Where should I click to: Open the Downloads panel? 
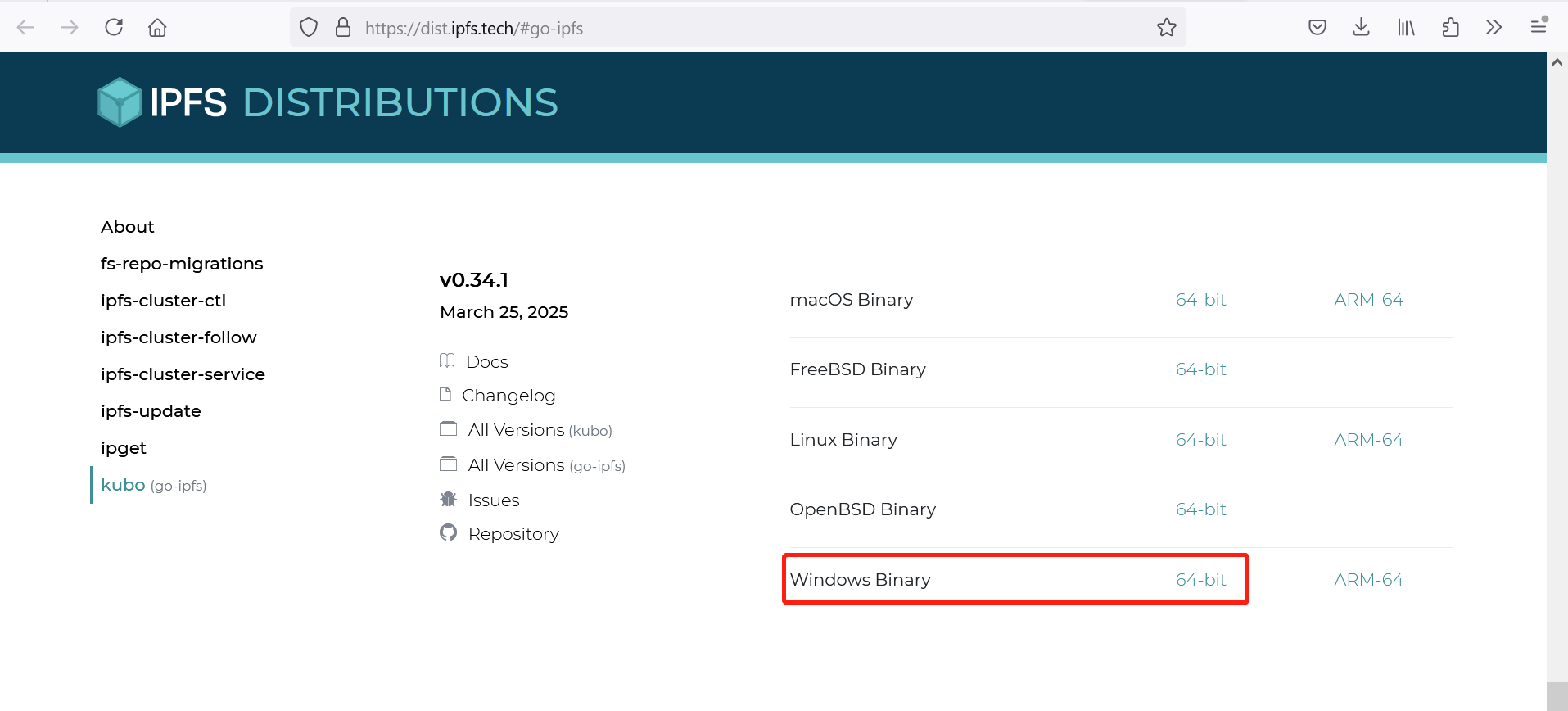point(1361,28)
